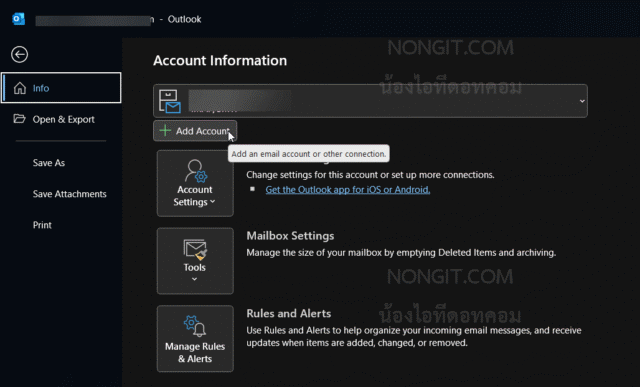The width and height of the screenshot is (640, 387).
Task: Click the mailbox account icon
Action: [170, 101]
